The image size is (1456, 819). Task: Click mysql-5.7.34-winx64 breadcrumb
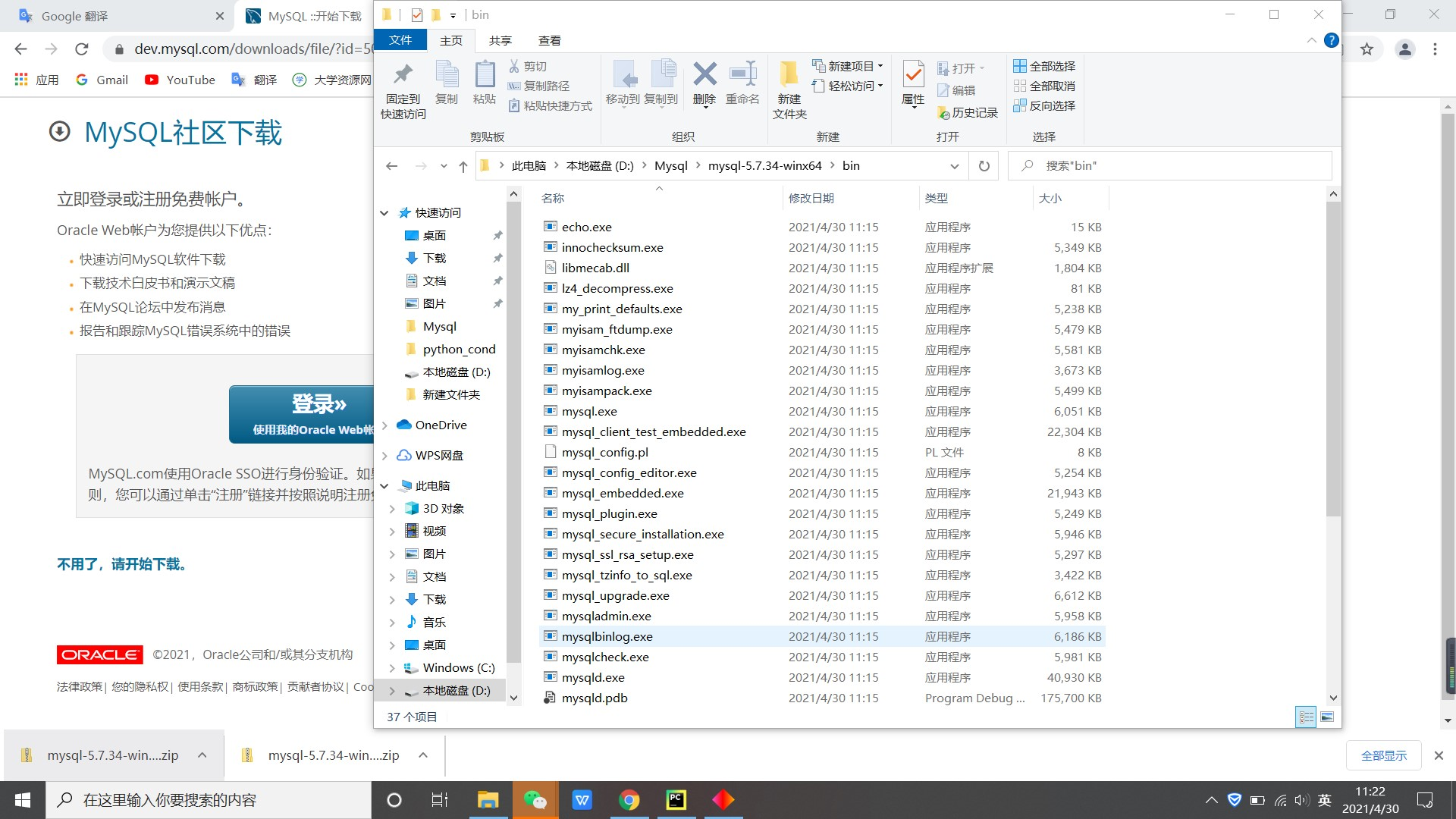point(764,165)
